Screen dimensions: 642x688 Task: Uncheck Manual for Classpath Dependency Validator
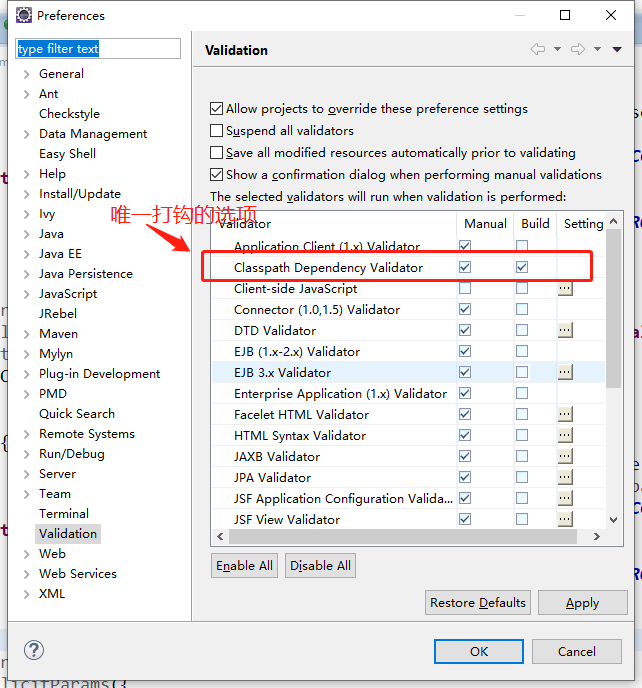click(x=465, y=267)
